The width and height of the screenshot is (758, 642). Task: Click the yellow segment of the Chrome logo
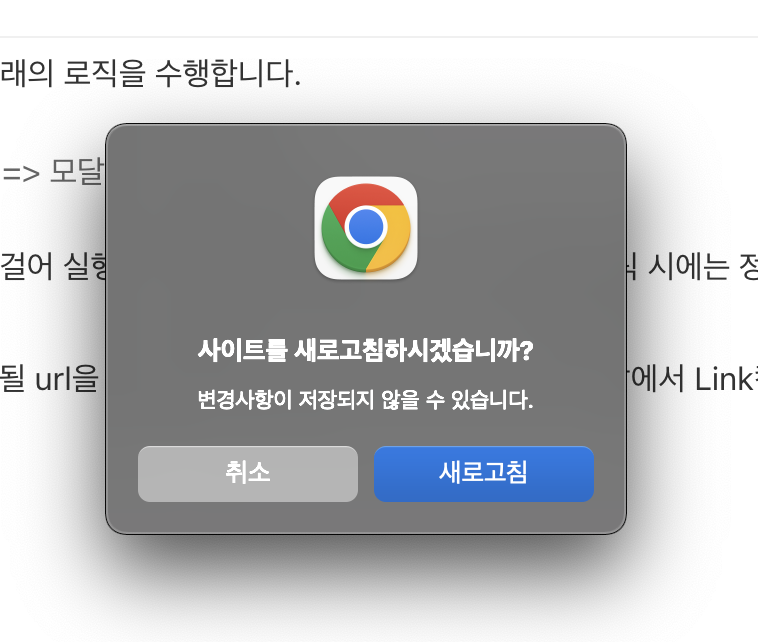pos(394,237)
